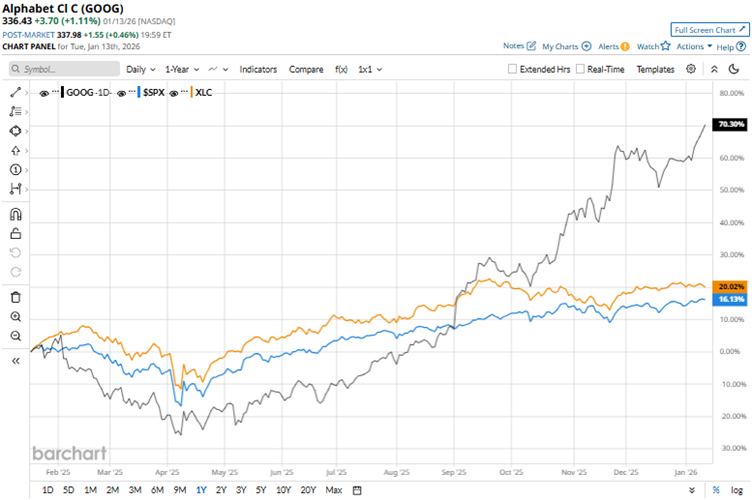Open the custom date range calendar
752x500 pixels.
point(357,490)
